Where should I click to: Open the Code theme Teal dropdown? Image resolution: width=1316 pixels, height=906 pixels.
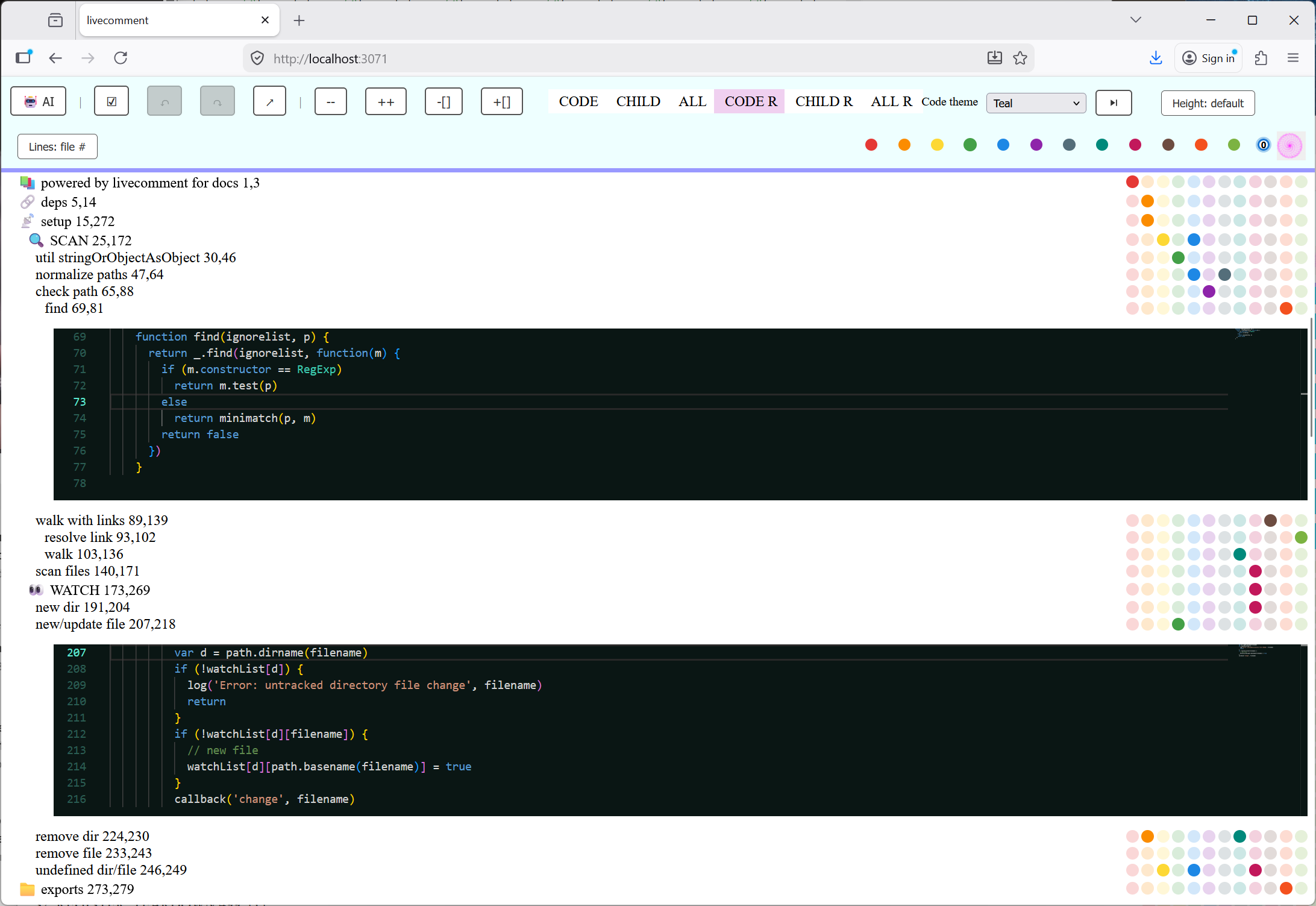[x=1036, y=103]
